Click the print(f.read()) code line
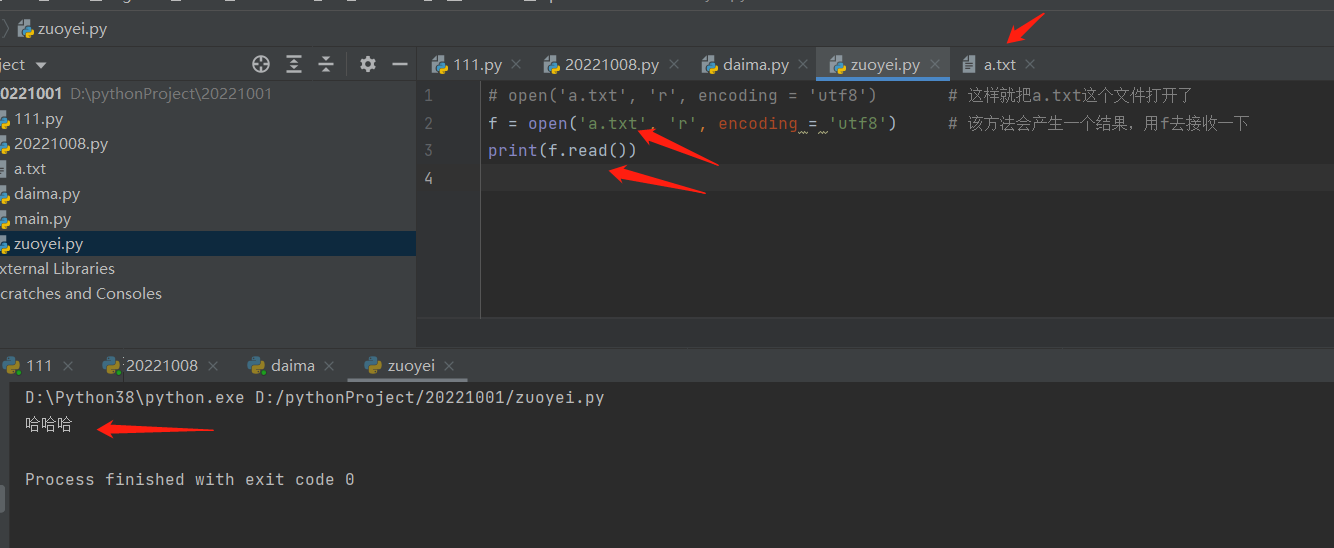 (x=562, y=150)
